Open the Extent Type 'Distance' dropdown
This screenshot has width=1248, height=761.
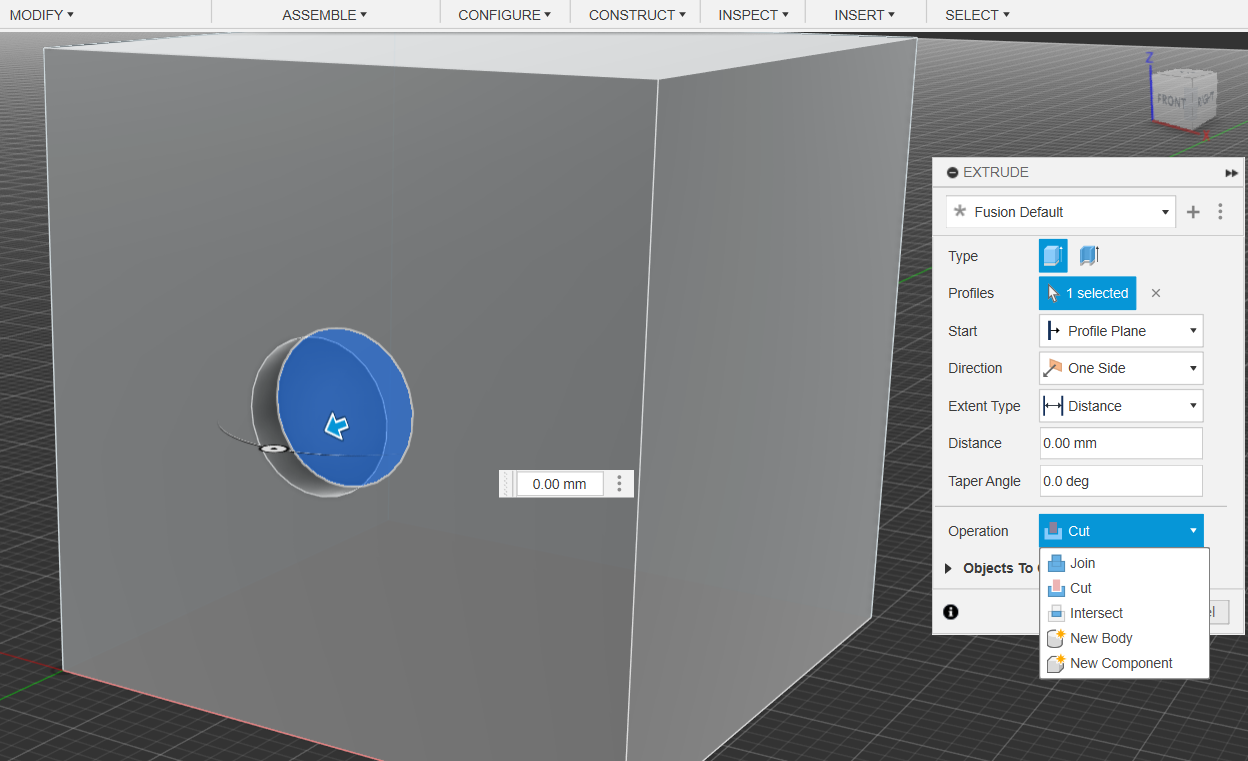[x=1121, y=406]
